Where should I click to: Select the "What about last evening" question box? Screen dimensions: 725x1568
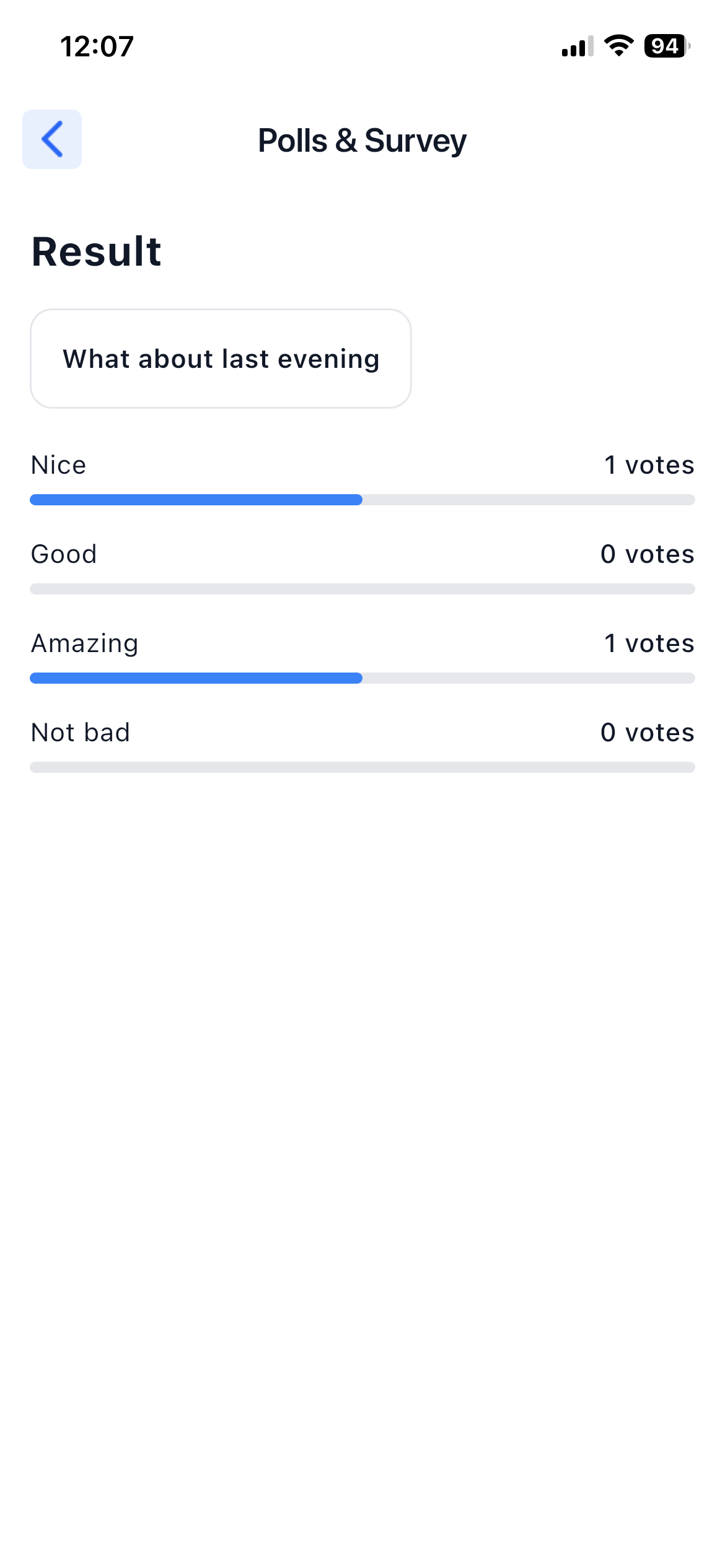221,359
